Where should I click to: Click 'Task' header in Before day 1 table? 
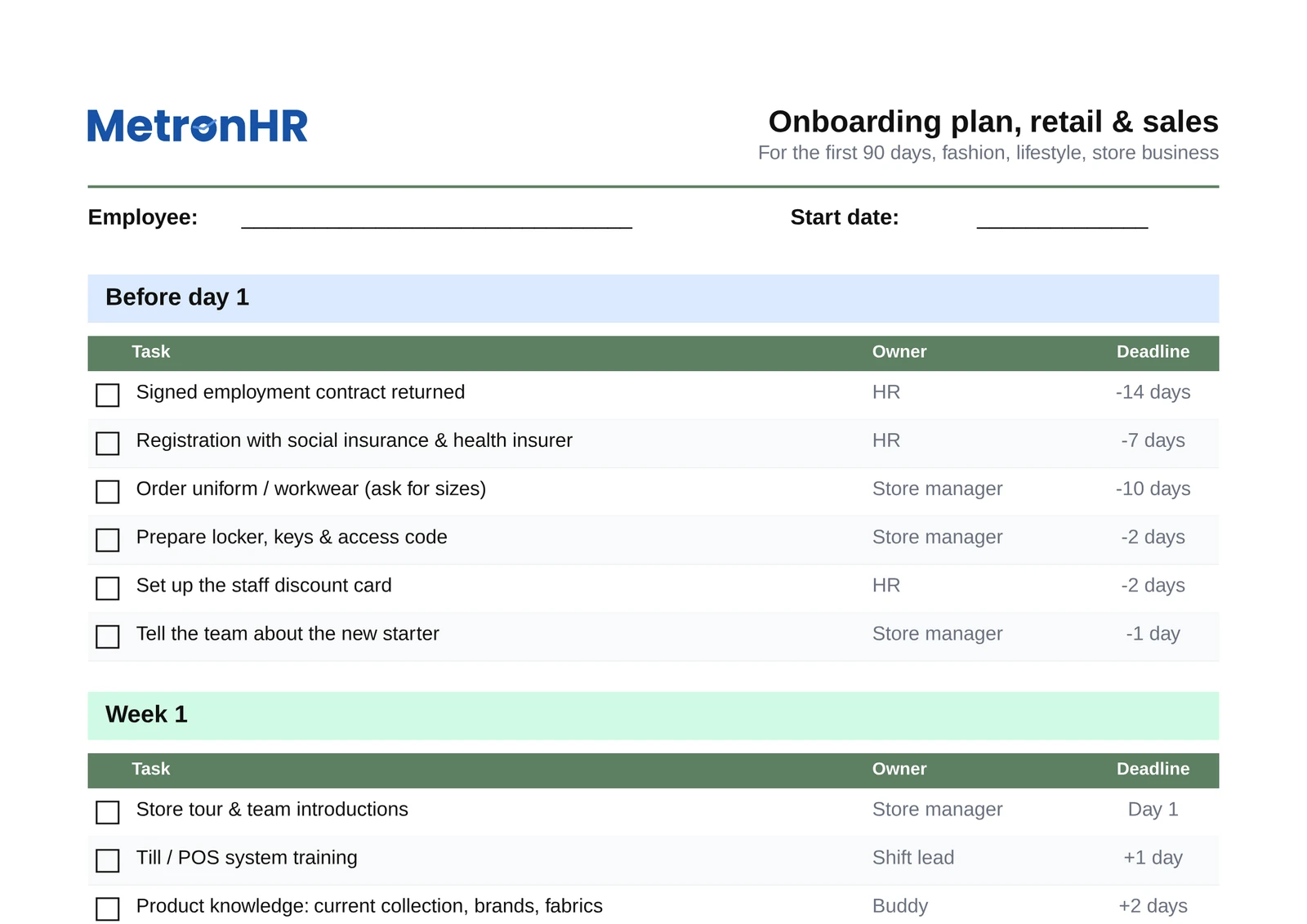point(151,352)
